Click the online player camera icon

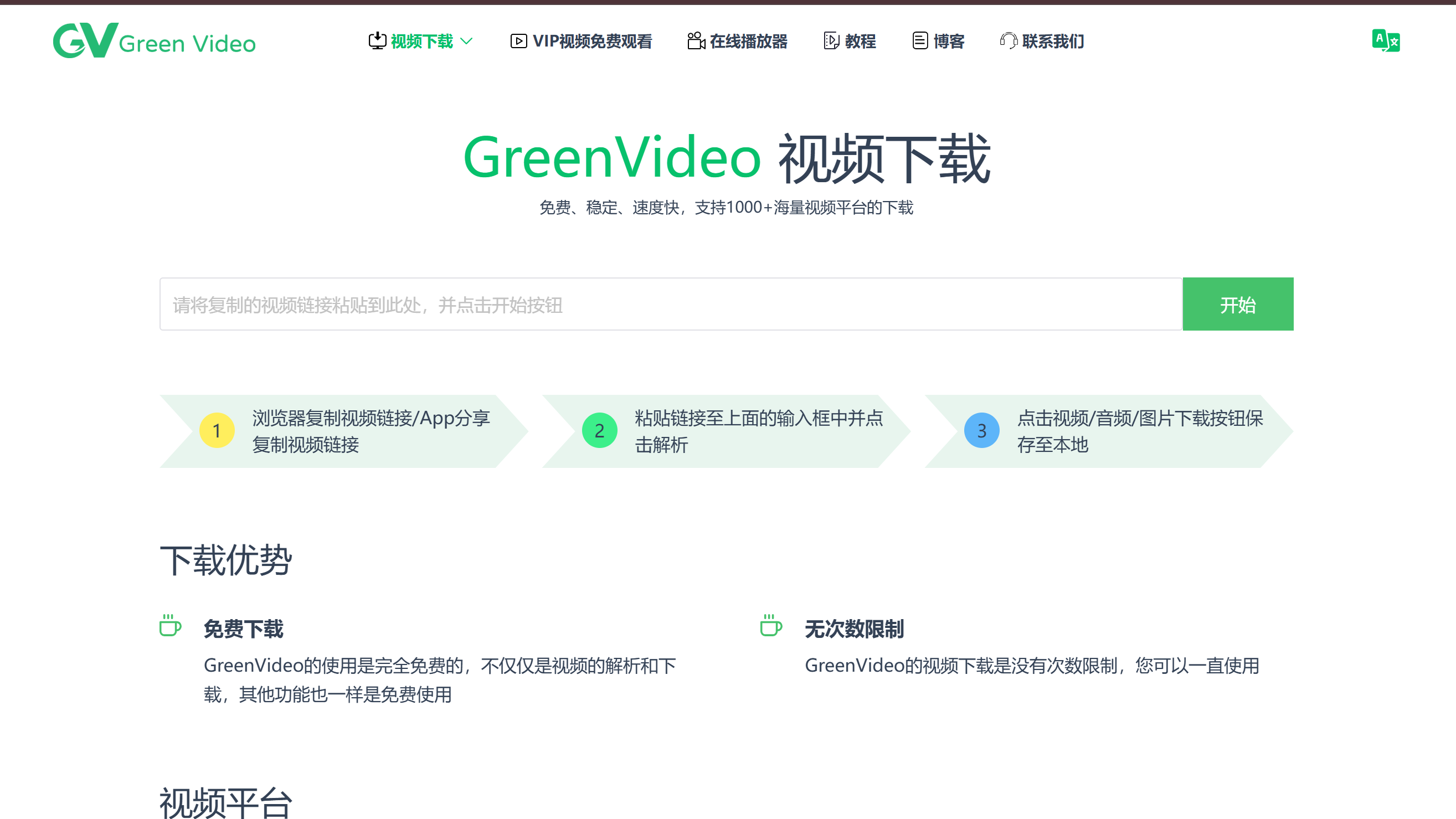coord(696,40)
